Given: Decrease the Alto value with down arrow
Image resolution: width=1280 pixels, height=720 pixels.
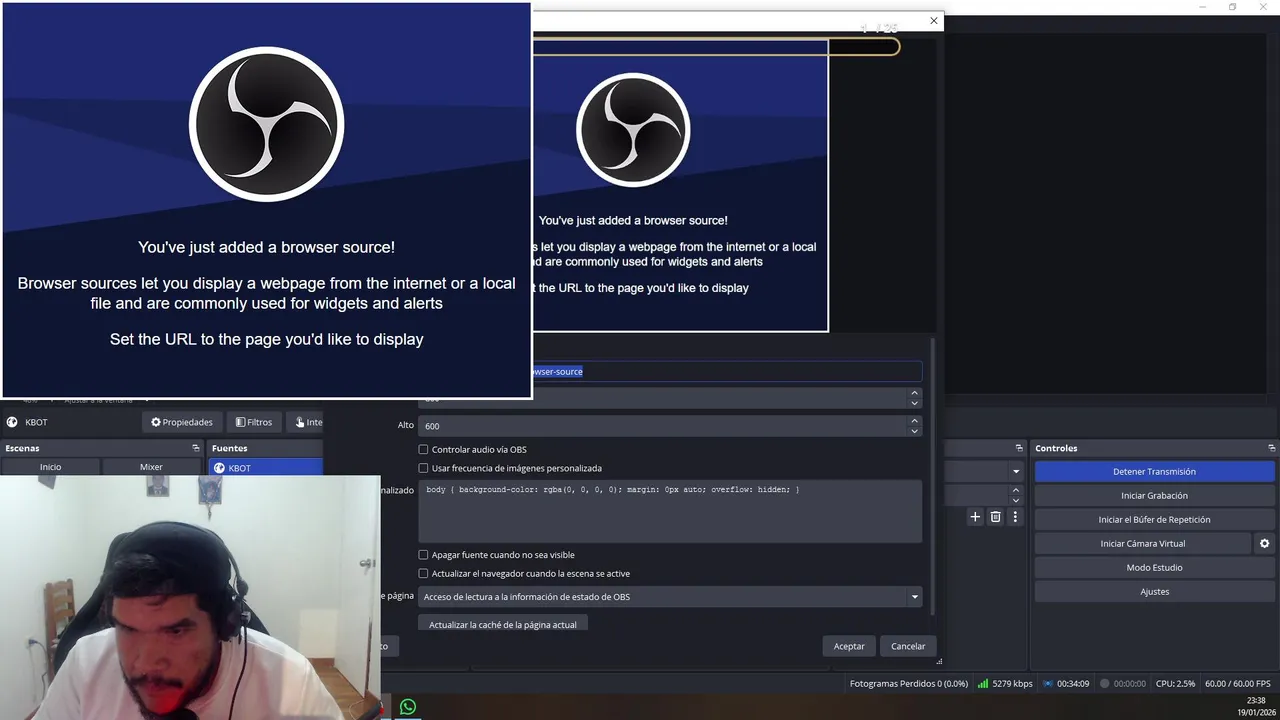Looking at the screenshot, I should [x=914, y=431].
